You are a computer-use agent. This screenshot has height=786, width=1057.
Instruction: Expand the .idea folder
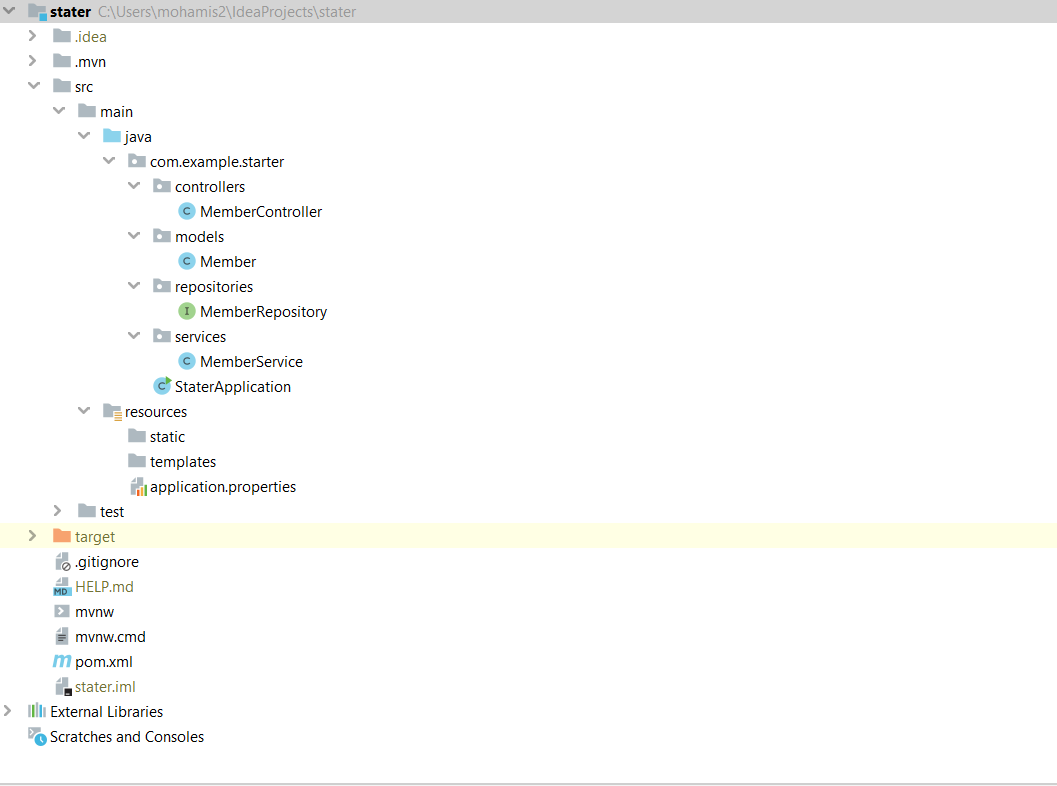click(32, 36)
